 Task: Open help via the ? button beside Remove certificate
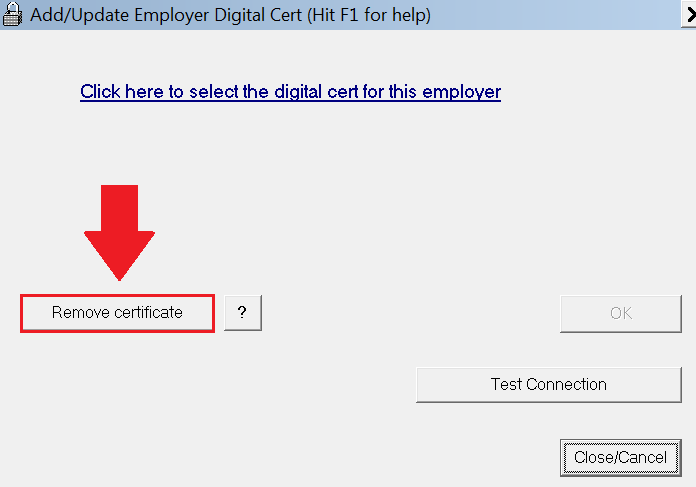[243, 313]
